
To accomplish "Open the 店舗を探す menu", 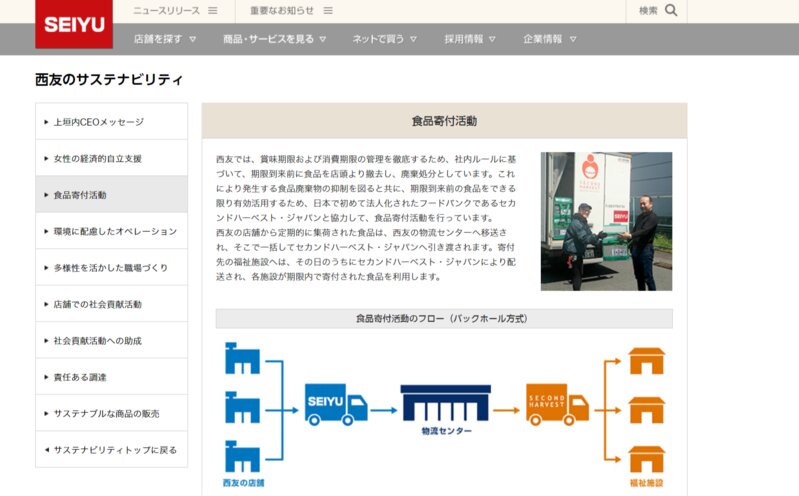I will (x=158, y=39).
